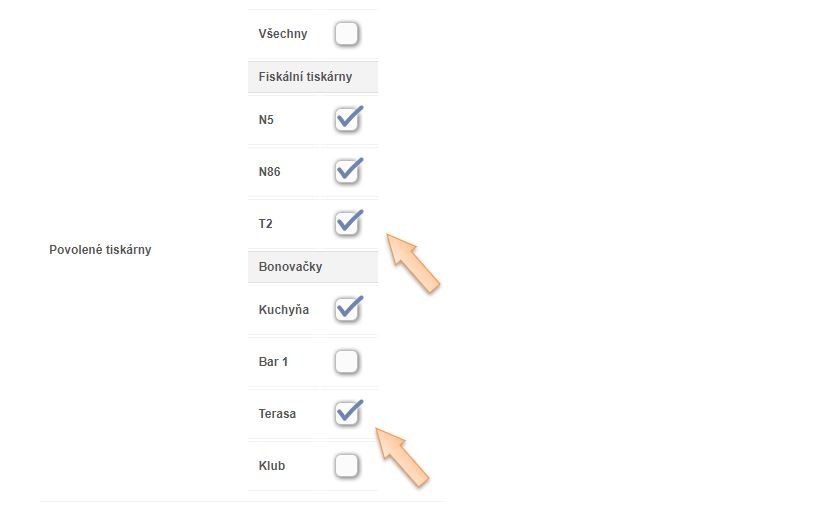
Task: Click the Terasa label text
Action: coord(277,414)
